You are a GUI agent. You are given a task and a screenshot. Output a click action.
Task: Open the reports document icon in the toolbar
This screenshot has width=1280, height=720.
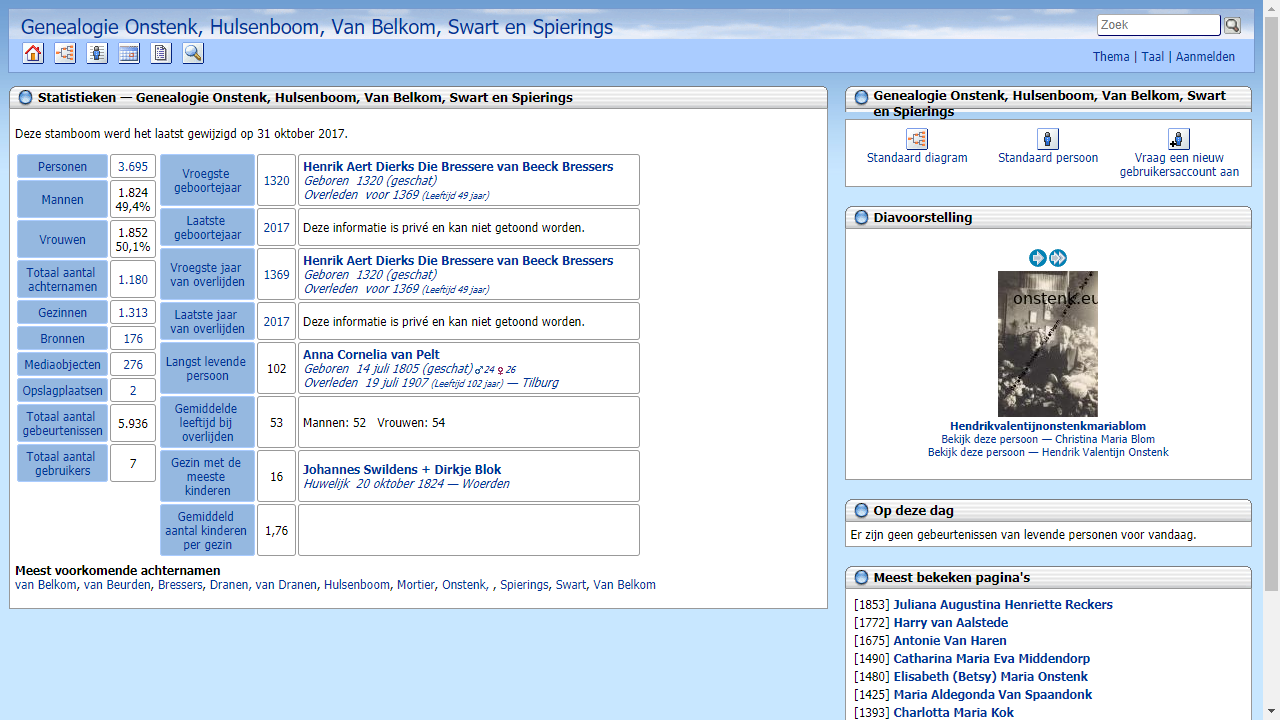point(161,54)
